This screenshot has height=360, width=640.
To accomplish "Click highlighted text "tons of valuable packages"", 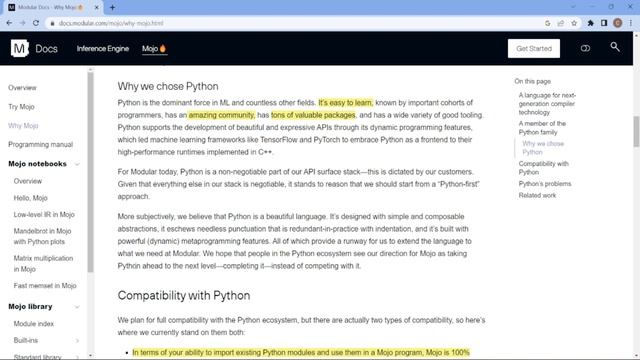I will tap(313, 115).
